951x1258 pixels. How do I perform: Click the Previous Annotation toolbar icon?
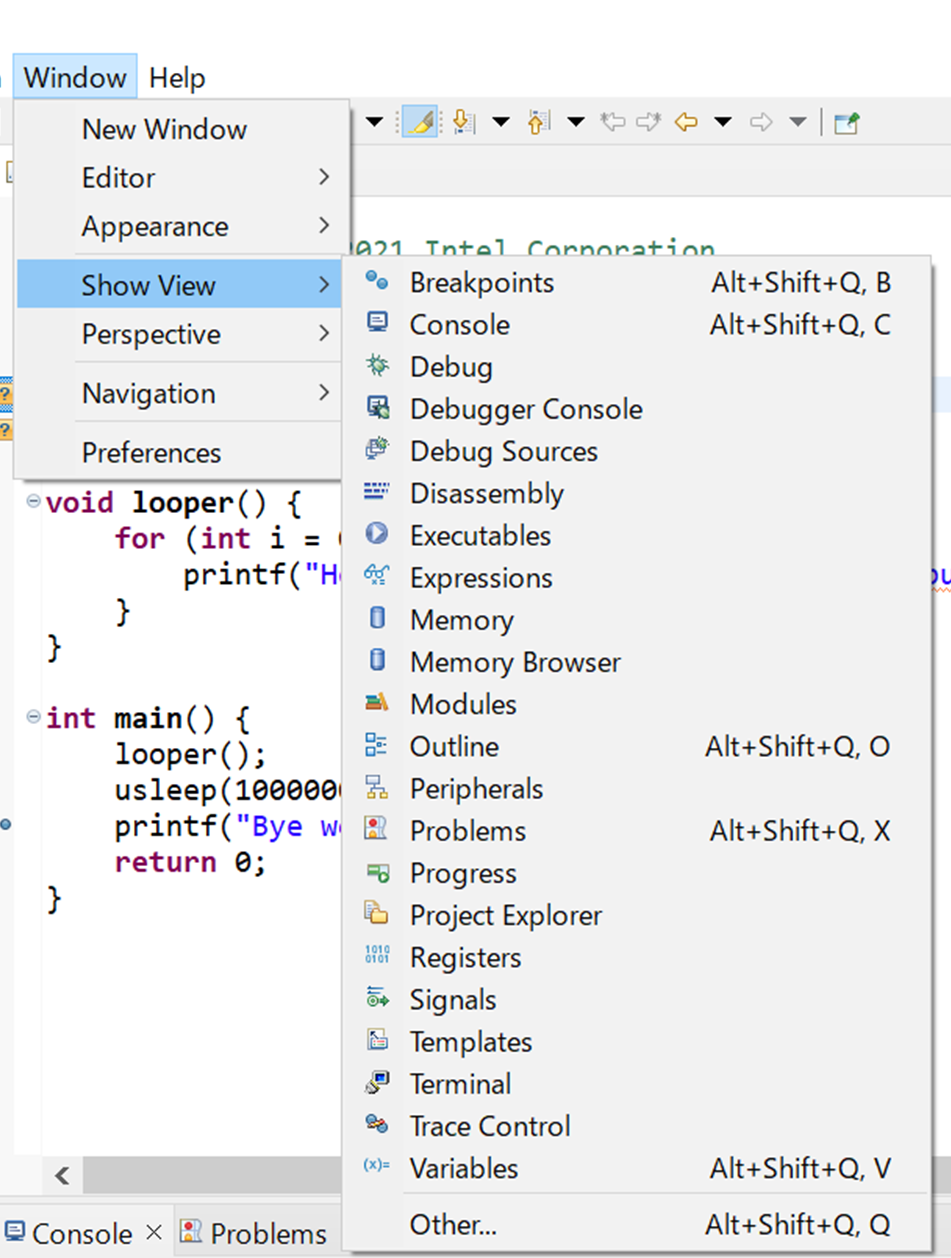(x=538, y=123)
